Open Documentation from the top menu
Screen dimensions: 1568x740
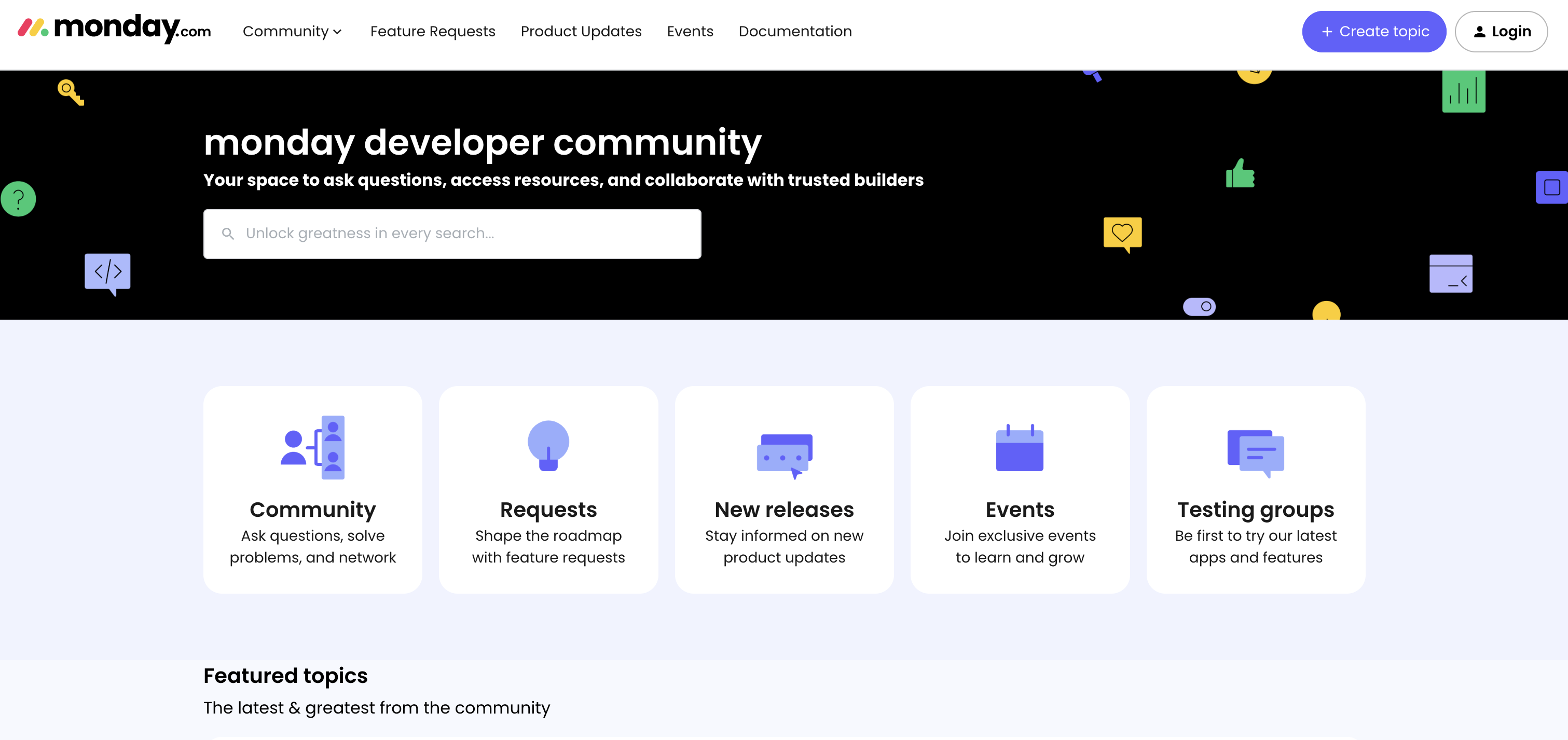coord(795,32)
